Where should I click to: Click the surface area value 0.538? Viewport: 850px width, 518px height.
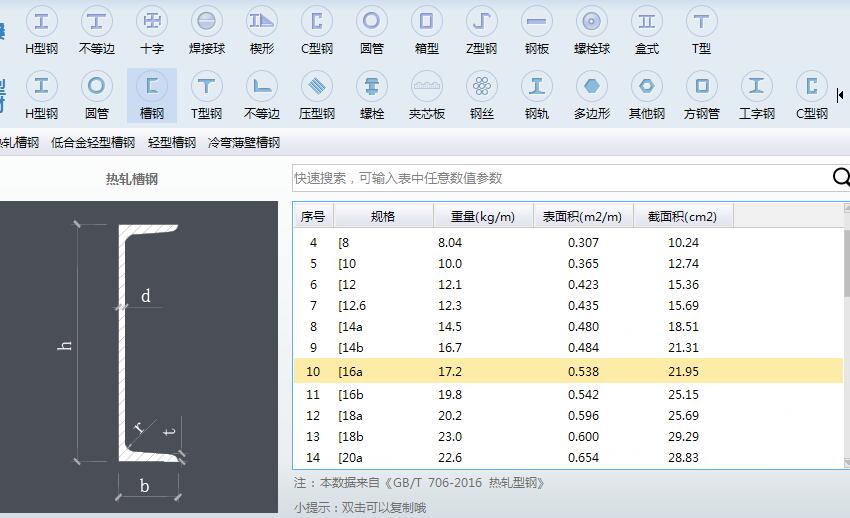583,371
